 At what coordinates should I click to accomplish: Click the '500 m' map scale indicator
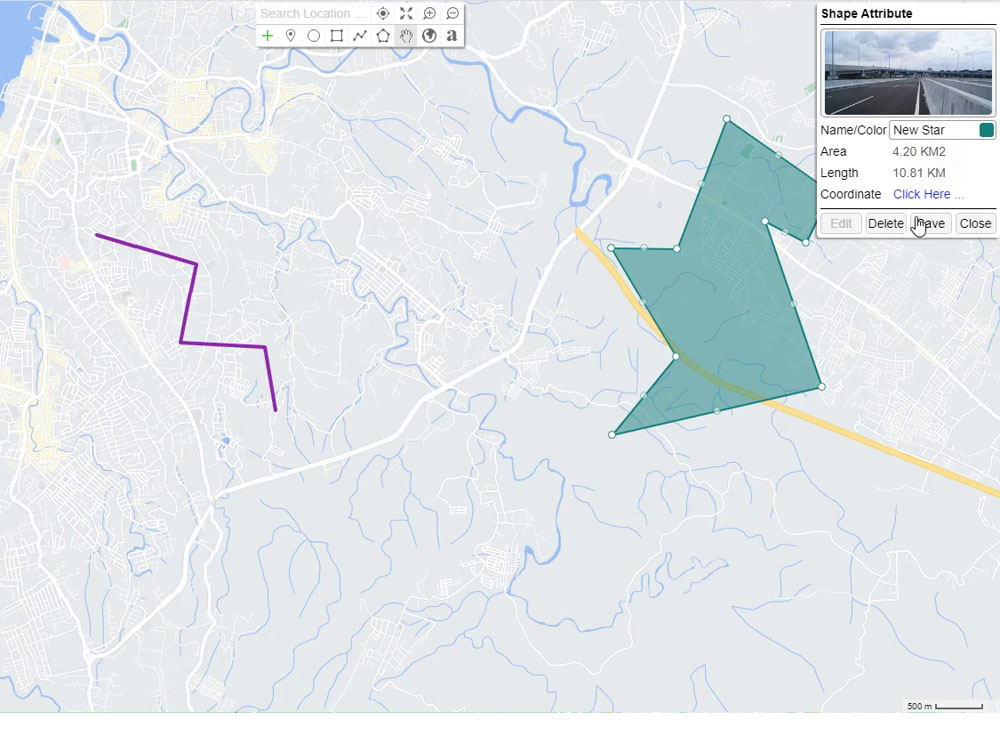(945, 706)
